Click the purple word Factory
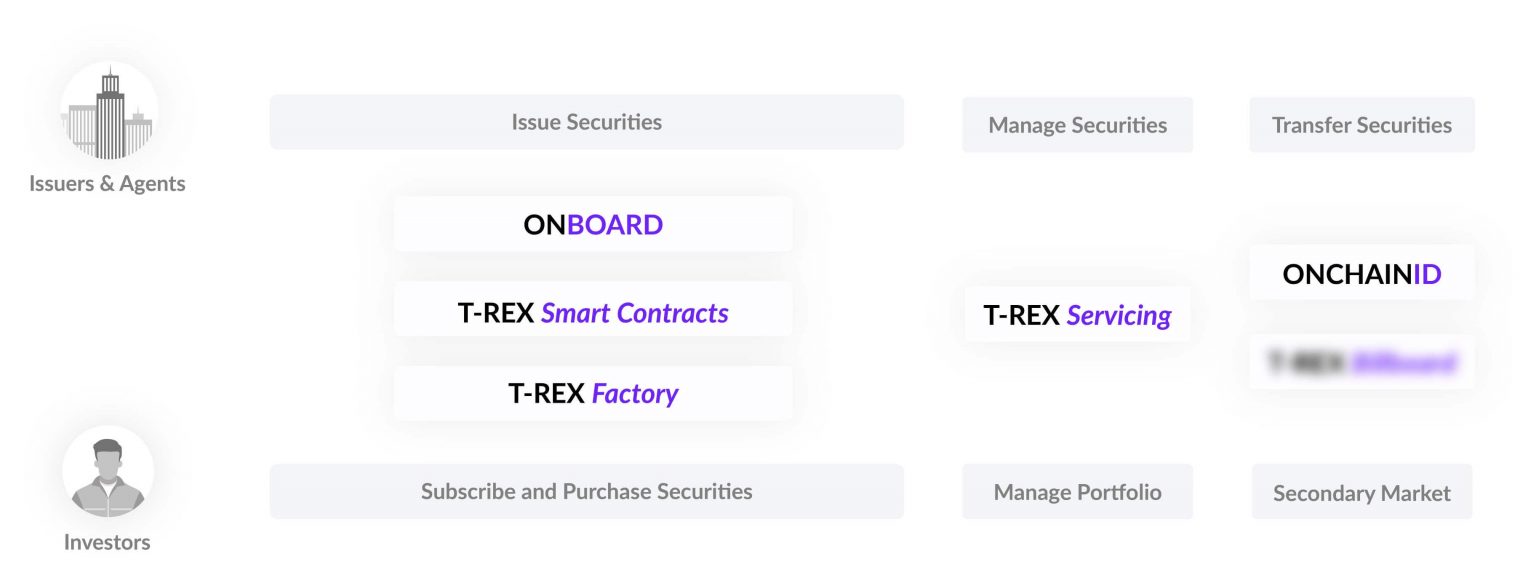This screenshot has width=1536, height=578. (635, 394)
